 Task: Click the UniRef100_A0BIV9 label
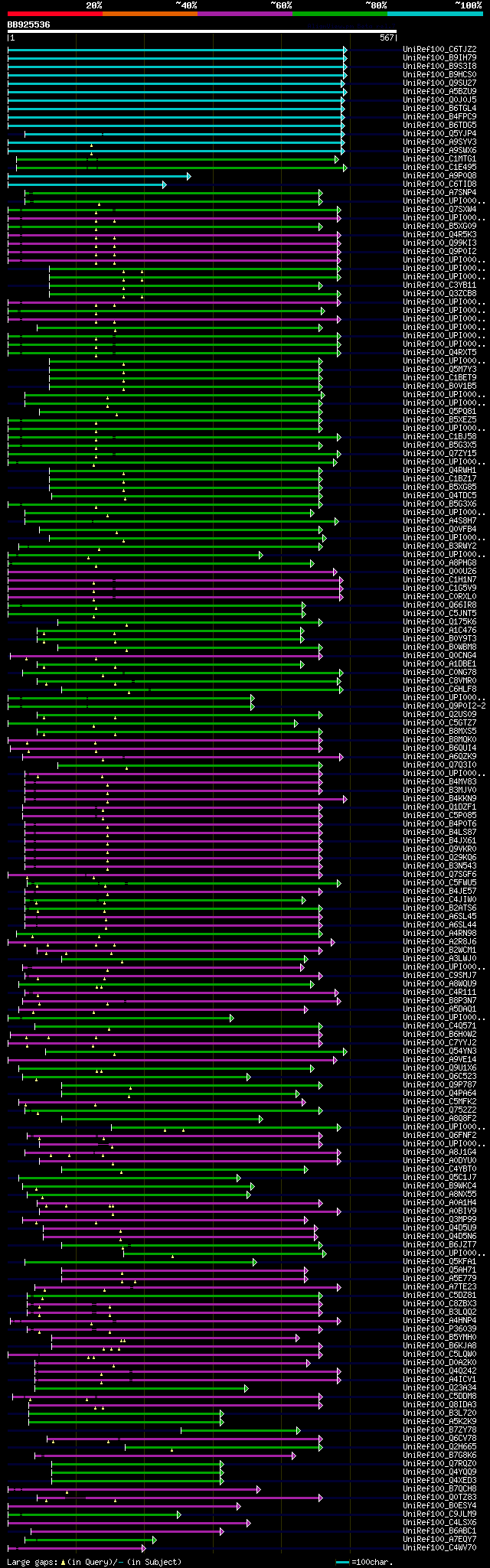click(x=439, y=1211)
